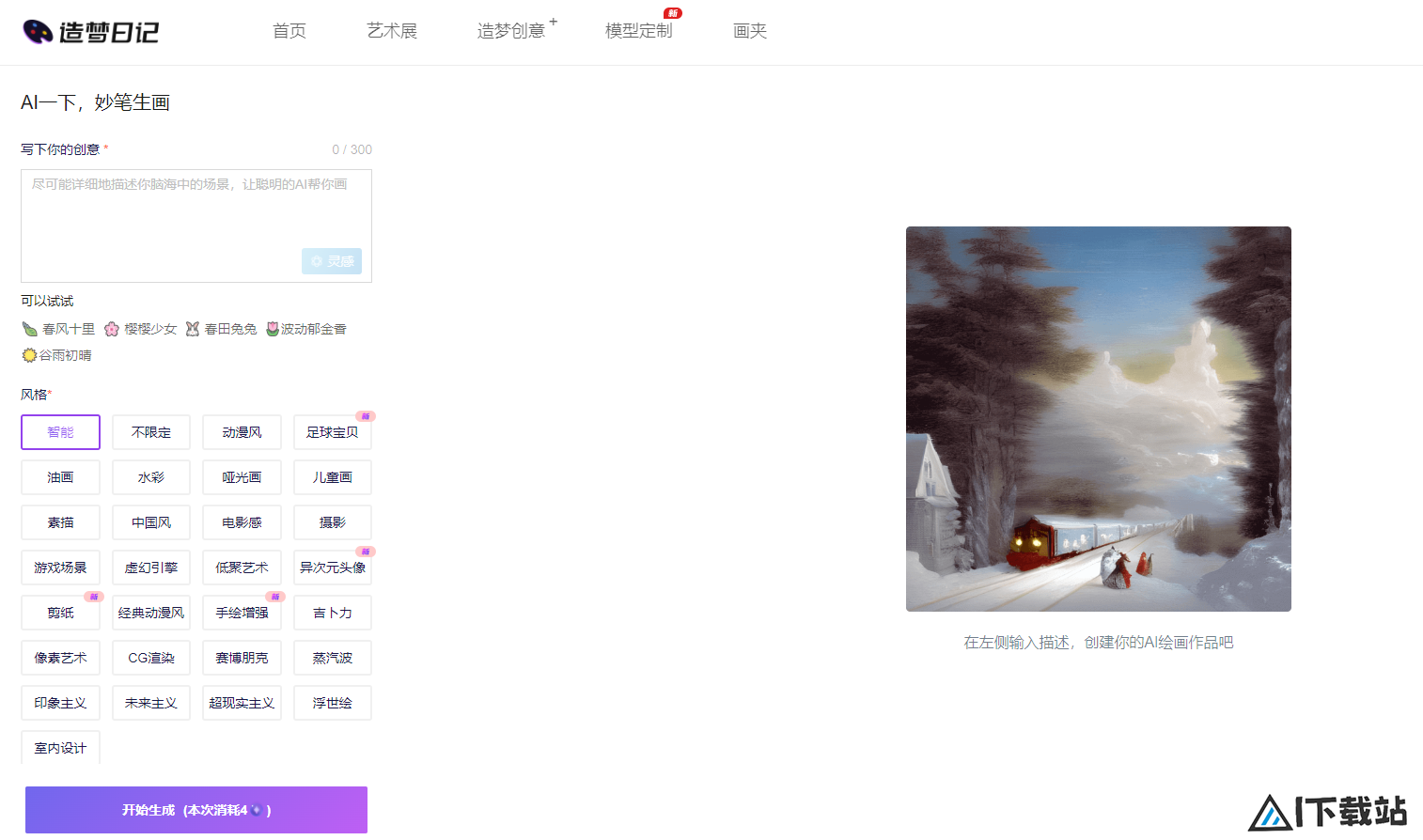Image resolution: width=1423 pixels, height=840 pixels.
Task: Open the 首页 navigation tab
Action: tap(289, 31)
